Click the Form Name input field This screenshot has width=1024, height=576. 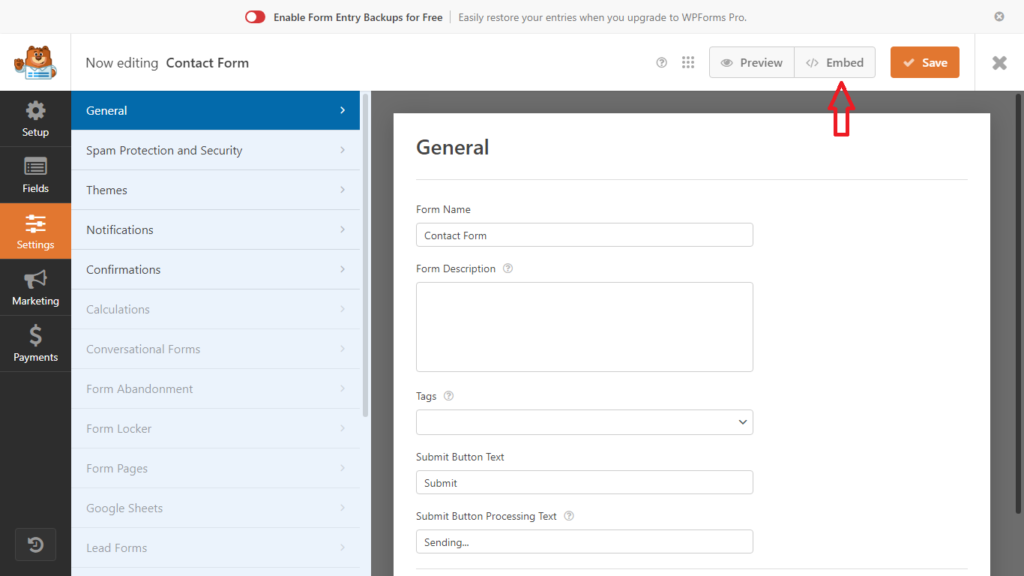[584, 235]
